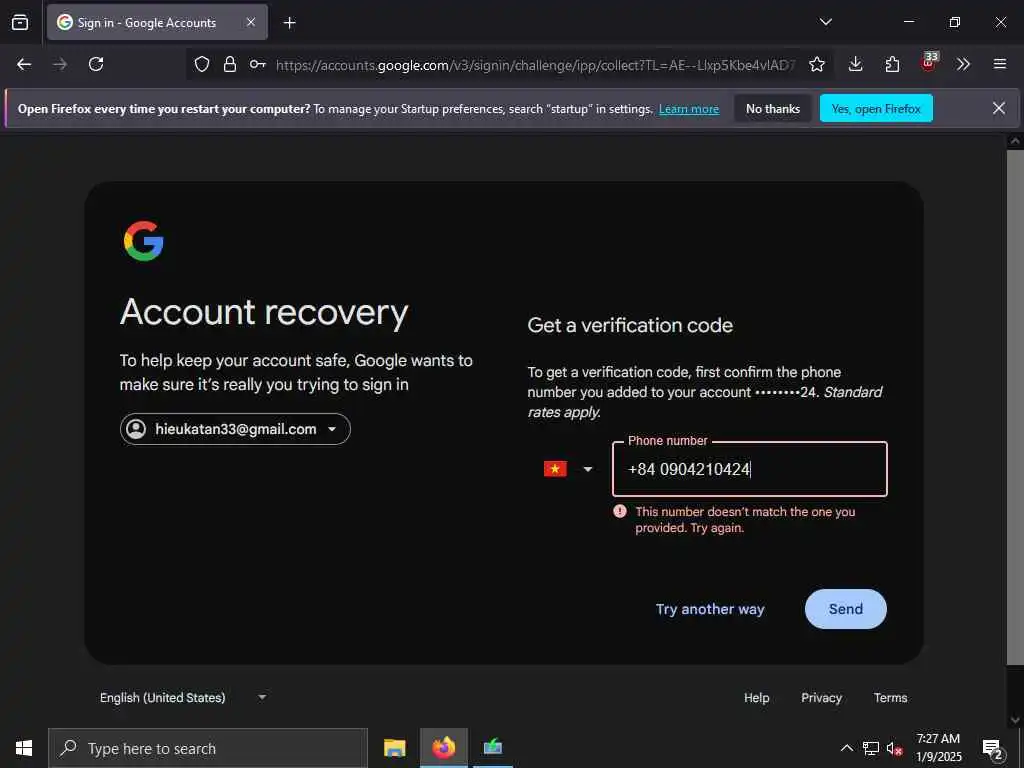Screen dimensions: 1024x768
Task: Click taskbar Type here to search box
Action: tap(208, 748)
